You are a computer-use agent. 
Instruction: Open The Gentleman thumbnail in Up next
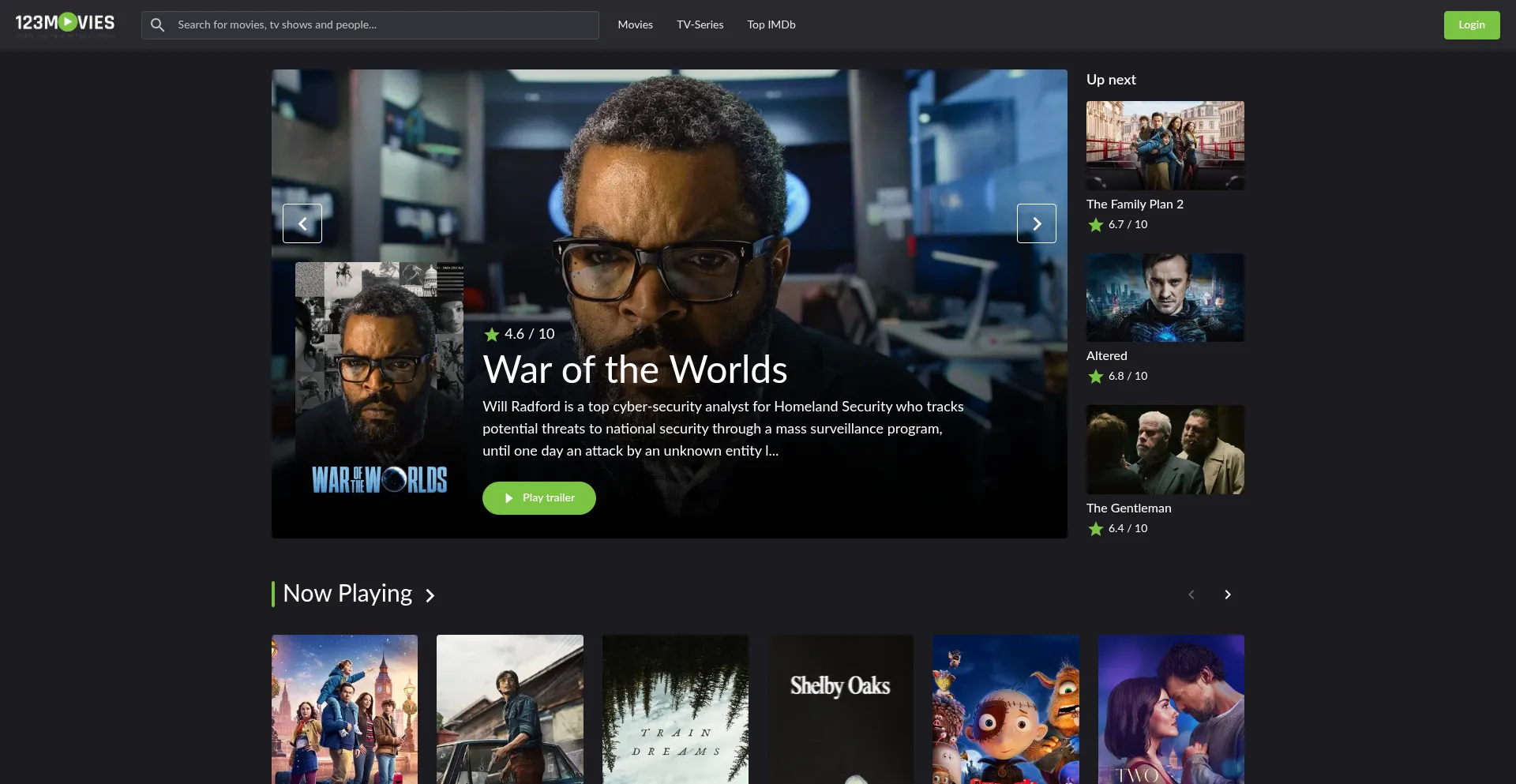pyautogui.click(x=1165, y=450)
